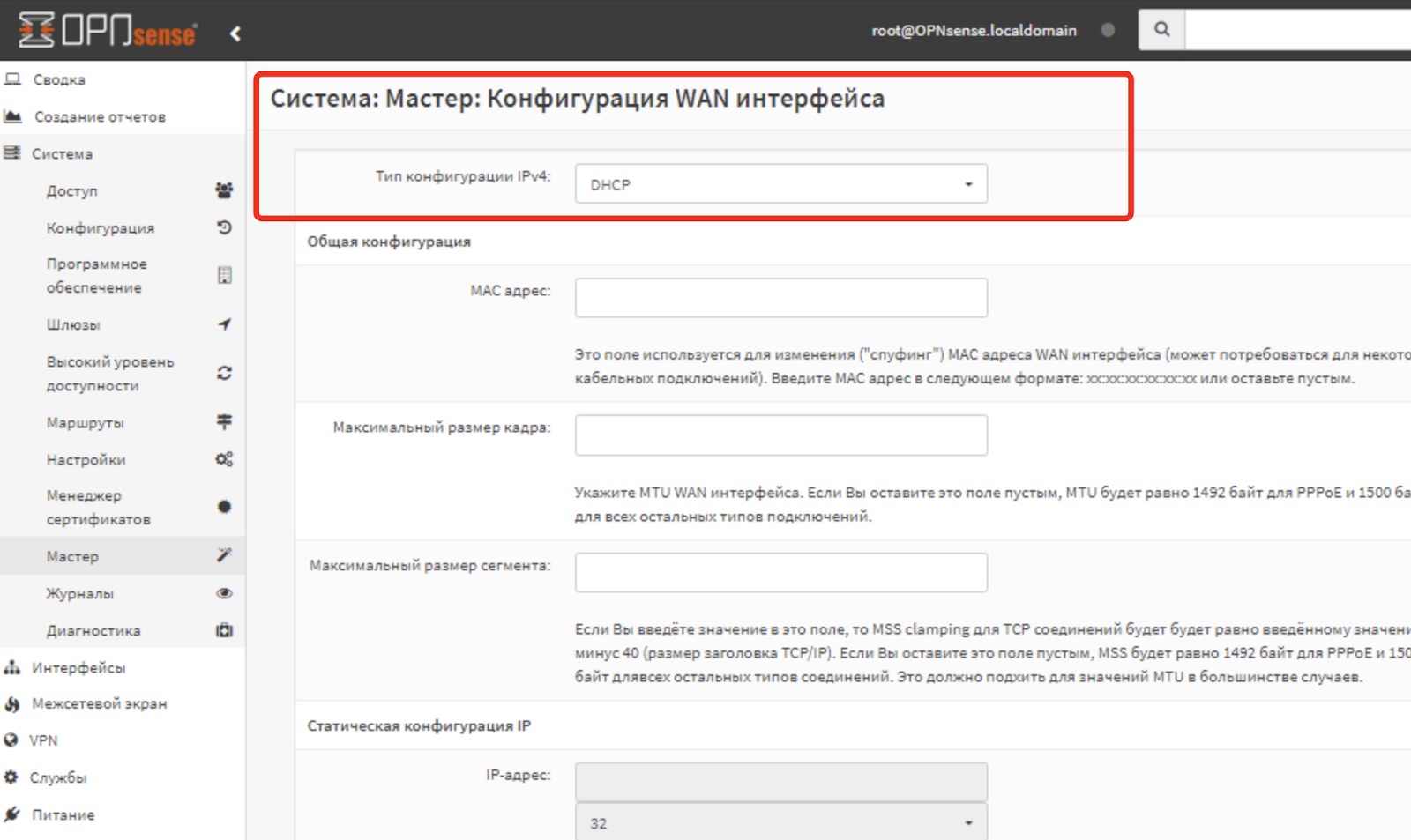Select the Мастер wizard wand icon
Image resolution: width=1411 pixels, height=840 pixels.
pos(225,555)
